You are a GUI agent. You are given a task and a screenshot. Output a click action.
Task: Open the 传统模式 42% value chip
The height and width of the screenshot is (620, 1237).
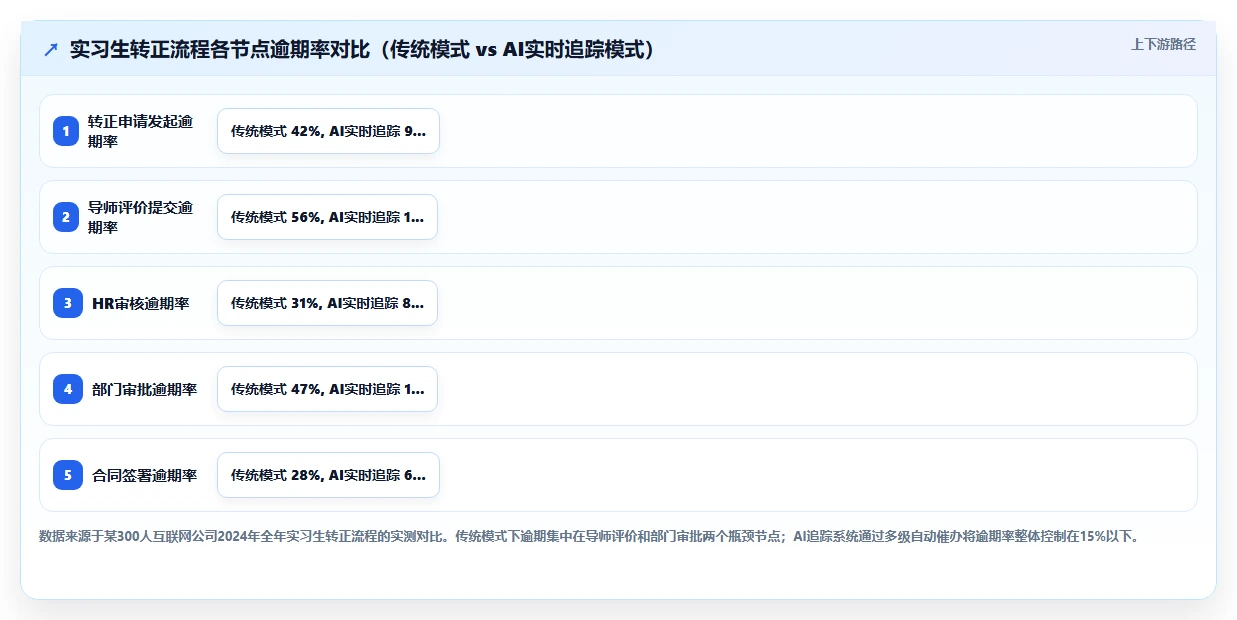click(328, 131)
